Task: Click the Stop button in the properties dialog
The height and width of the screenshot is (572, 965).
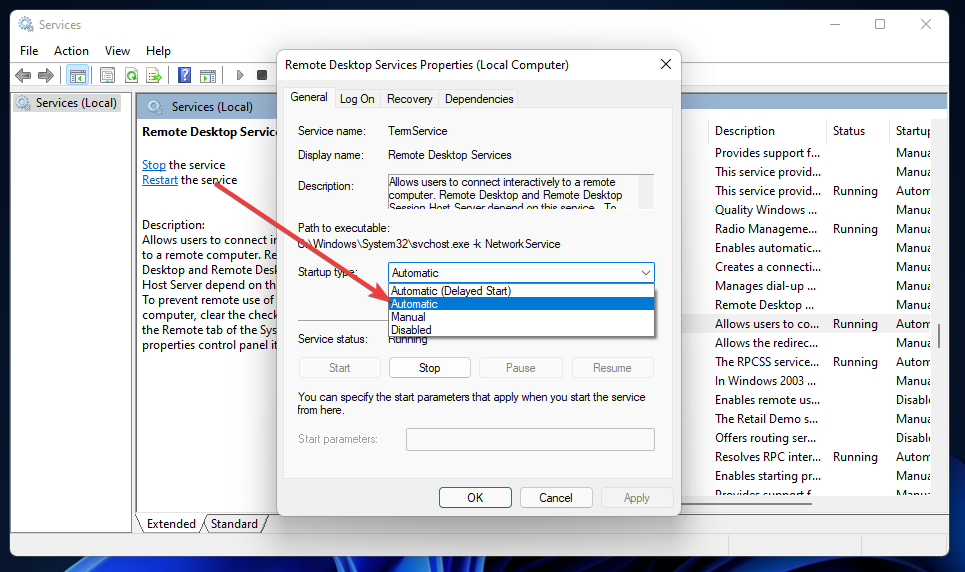Action: 430,368
